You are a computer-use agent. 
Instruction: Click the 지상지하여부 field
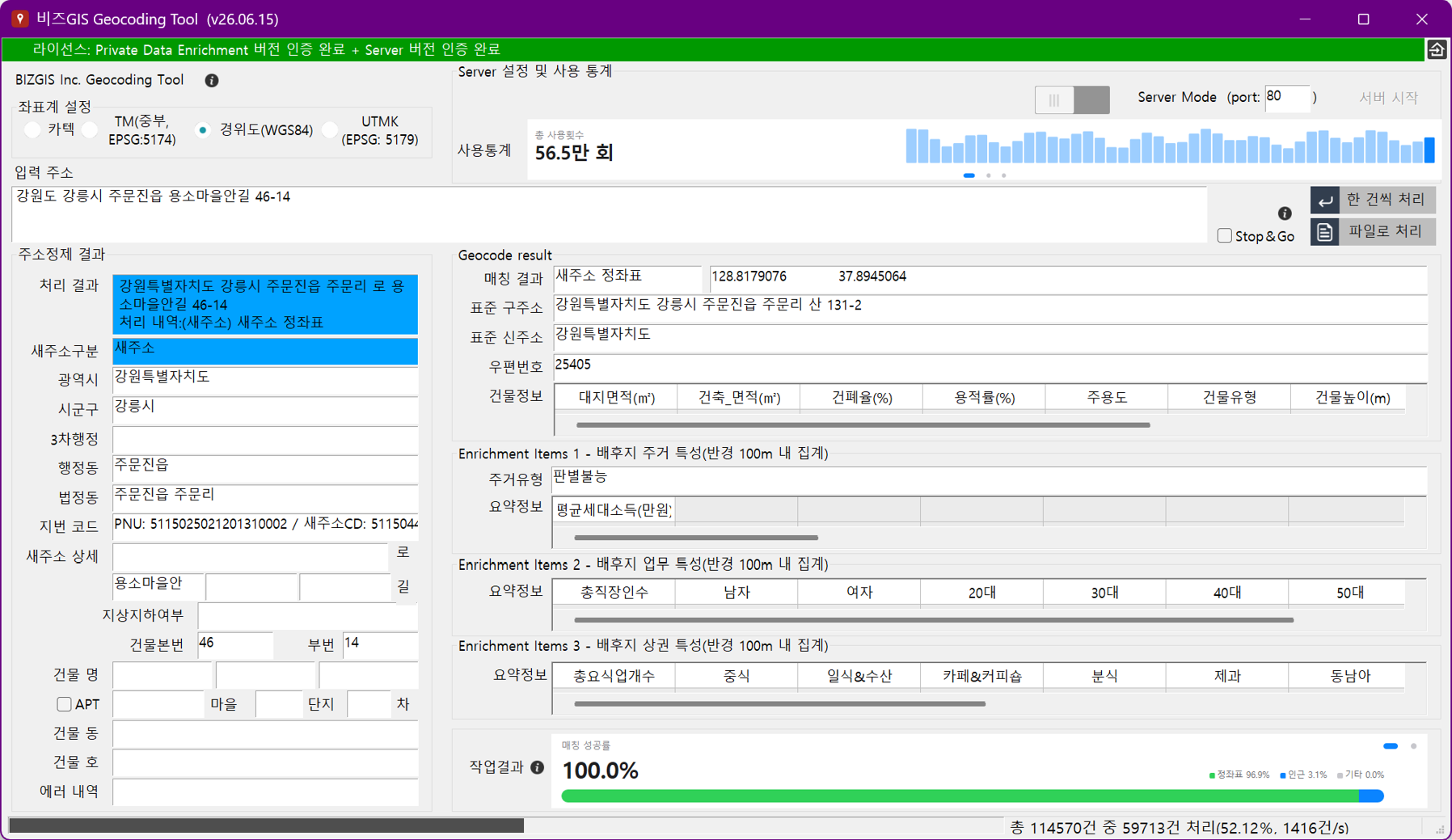tap(307, 616)
